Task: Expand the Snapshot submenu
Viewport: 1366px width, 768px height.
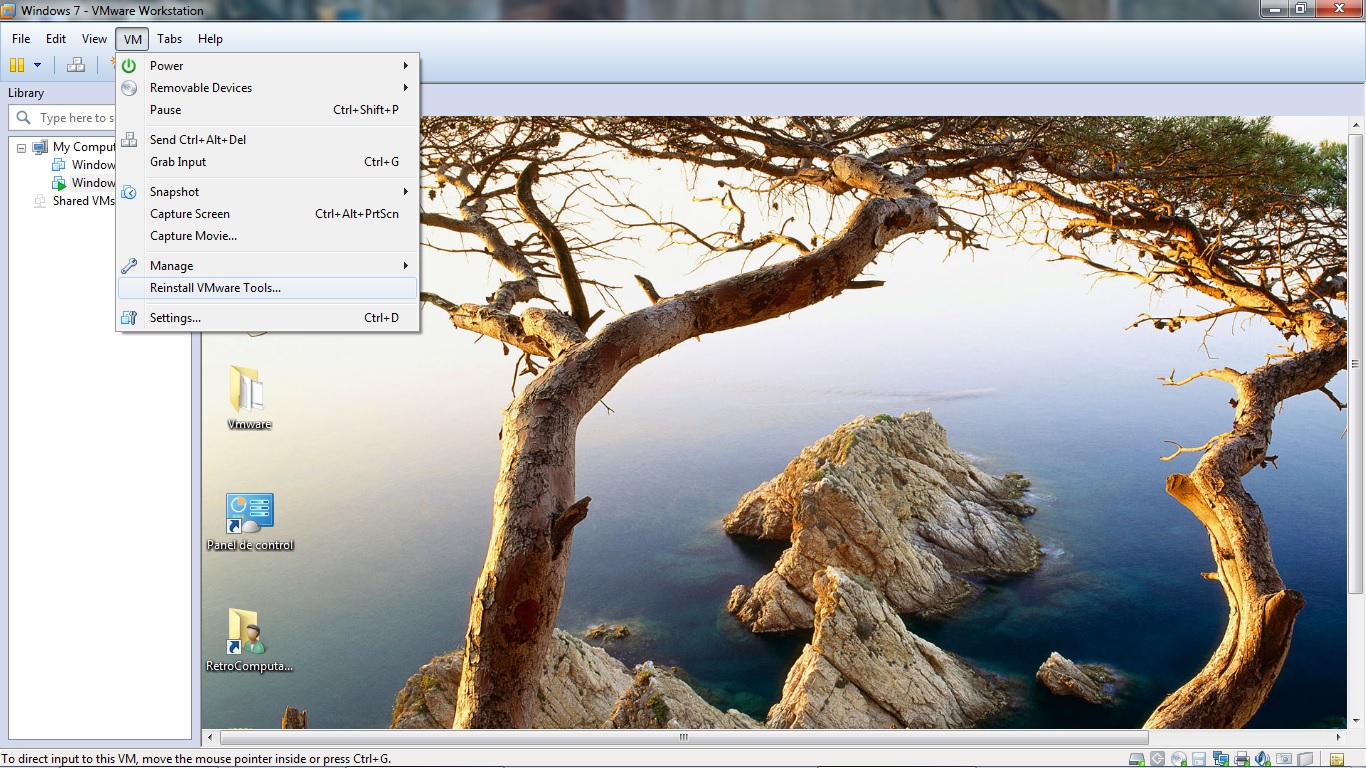Action: [x=267, y=192]
